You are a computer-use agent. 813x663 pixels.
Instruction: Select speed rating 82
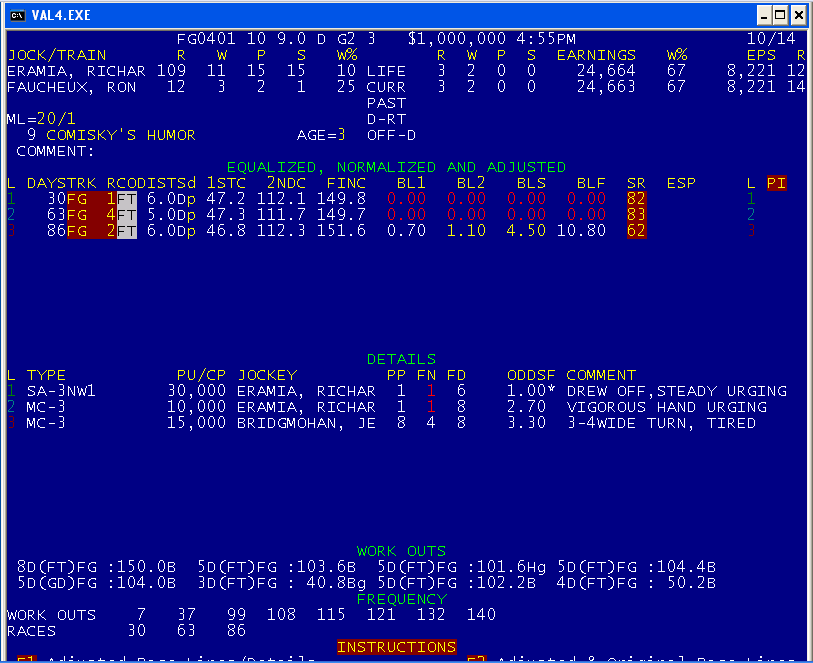pyautogui.click(x=636, y=199)
